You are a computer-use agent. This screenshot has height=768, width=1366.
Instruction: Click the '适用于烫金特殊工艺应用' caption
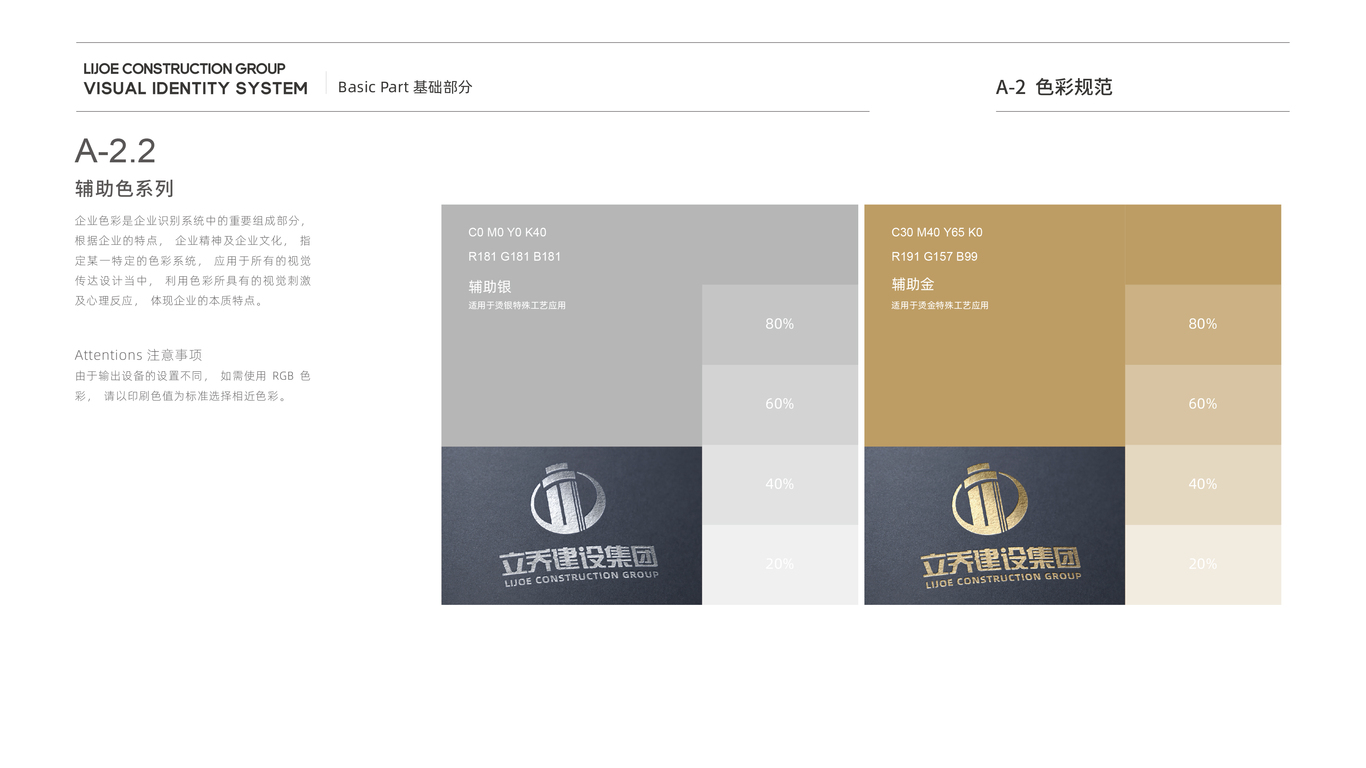tap(940, 305)
